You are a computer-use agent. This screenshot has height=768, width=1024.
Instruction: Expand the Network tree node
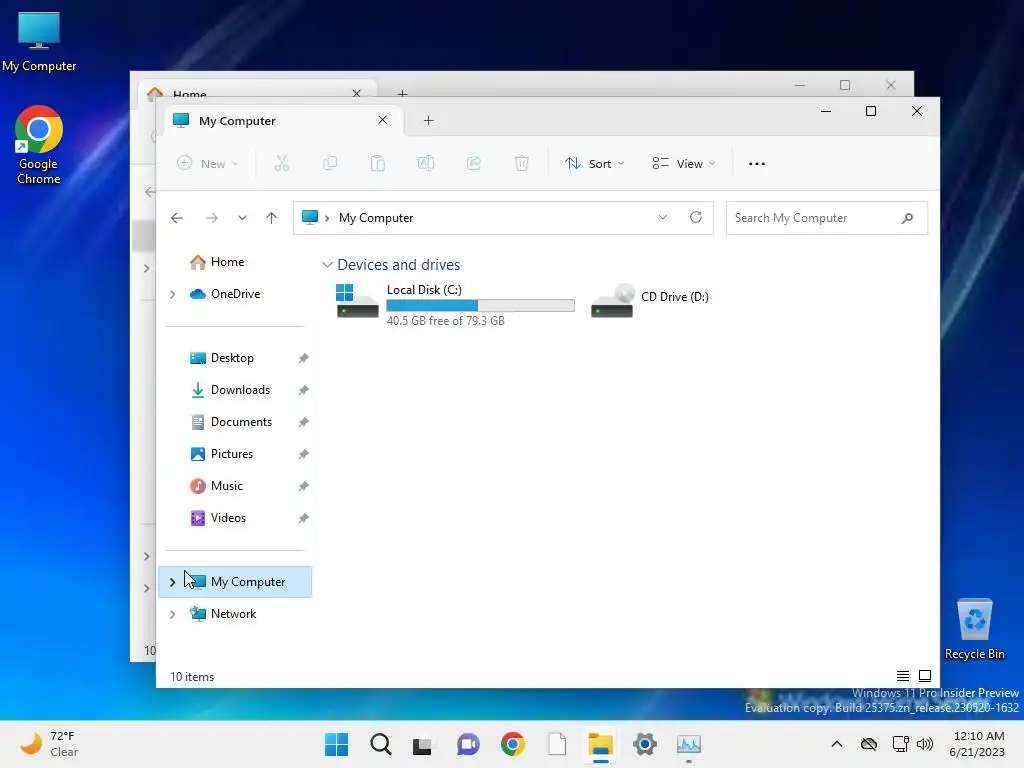click(x=172, y=614)
